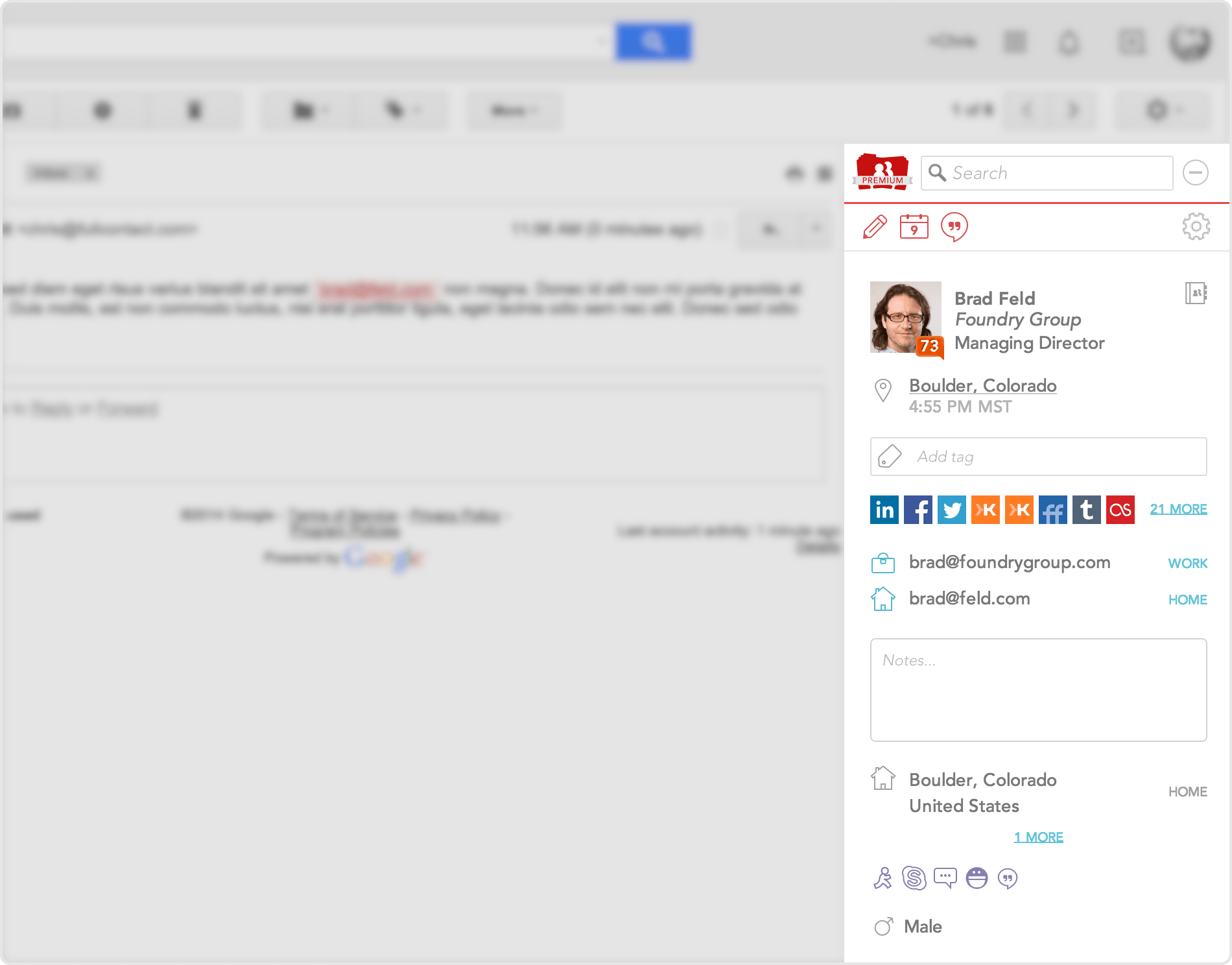Open the Facebook profile icon
Screen dimensions: 1232x965
coord(918,510)
